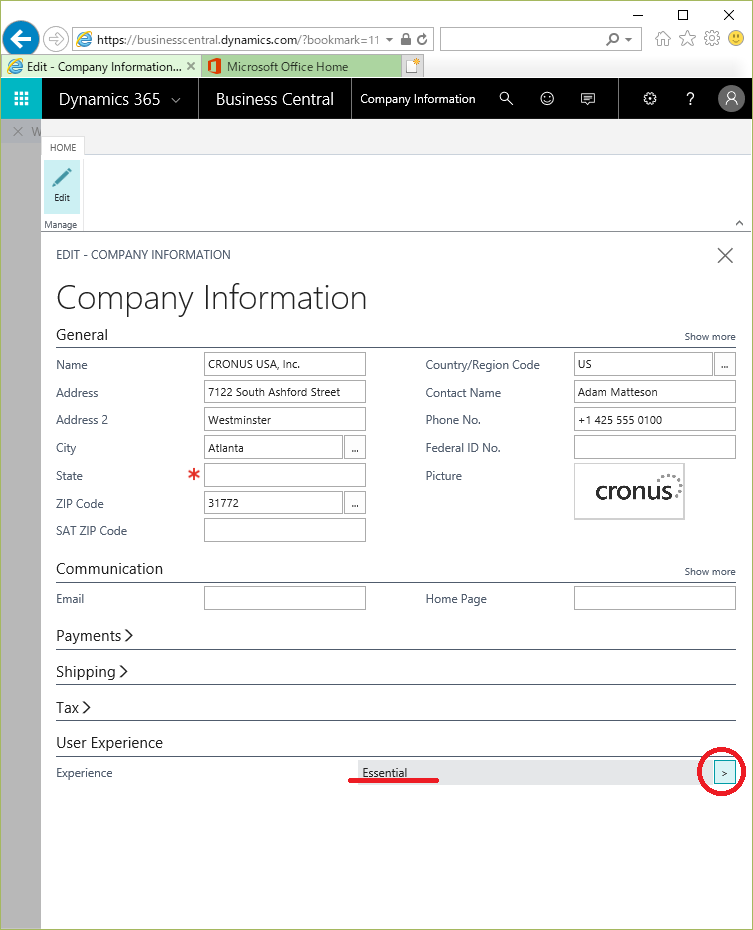Click the Business Central header link
The image size is (753, 930).
pyautogui.click(x=275, y=98)
